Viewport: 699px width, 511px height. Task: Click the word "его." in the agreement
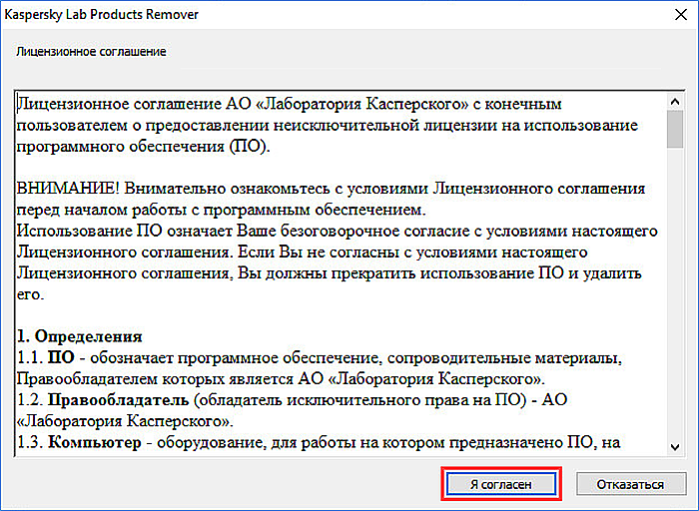[x=30, y=295]
